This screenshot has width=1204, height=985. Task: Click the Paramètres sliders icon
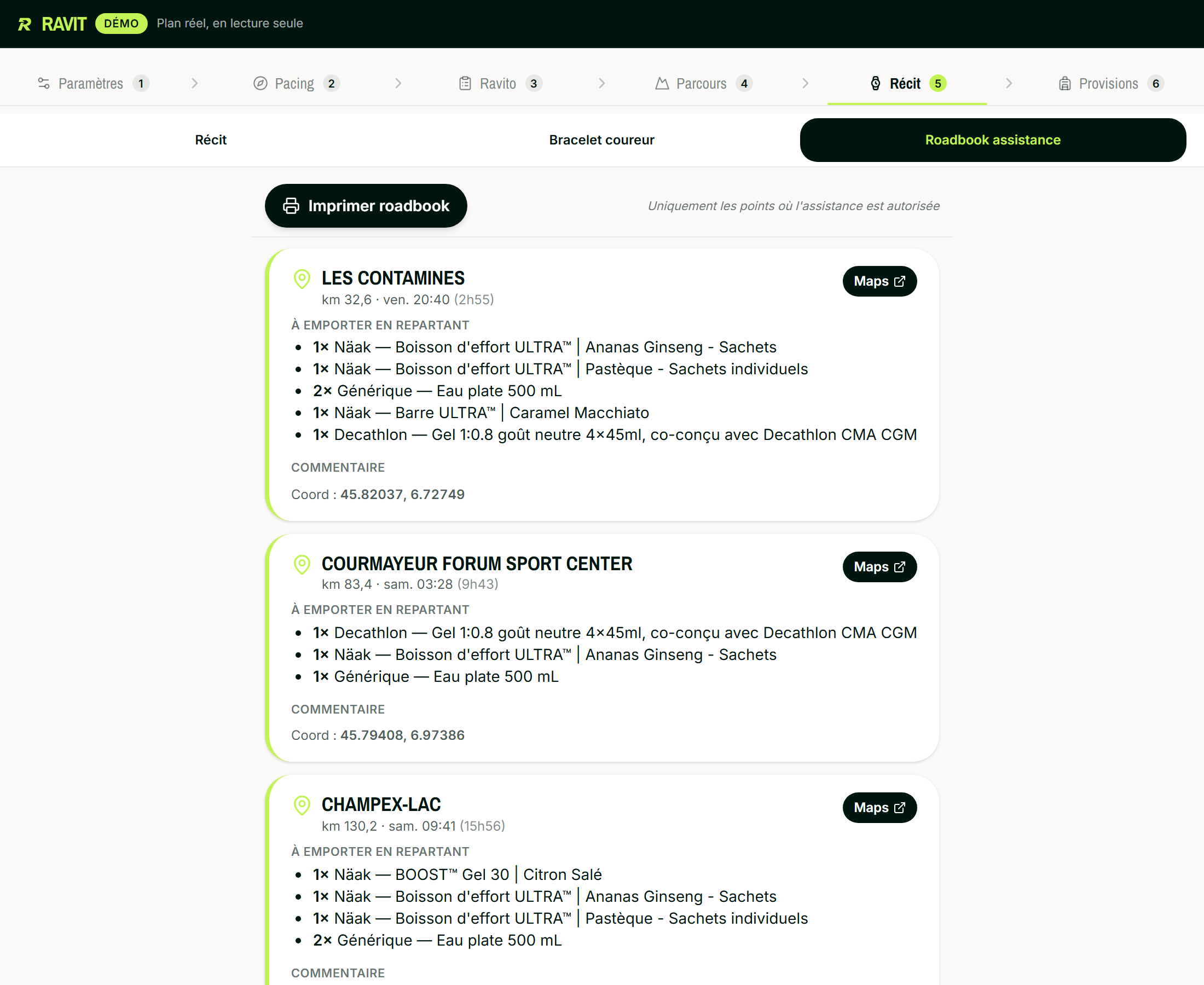44,83
